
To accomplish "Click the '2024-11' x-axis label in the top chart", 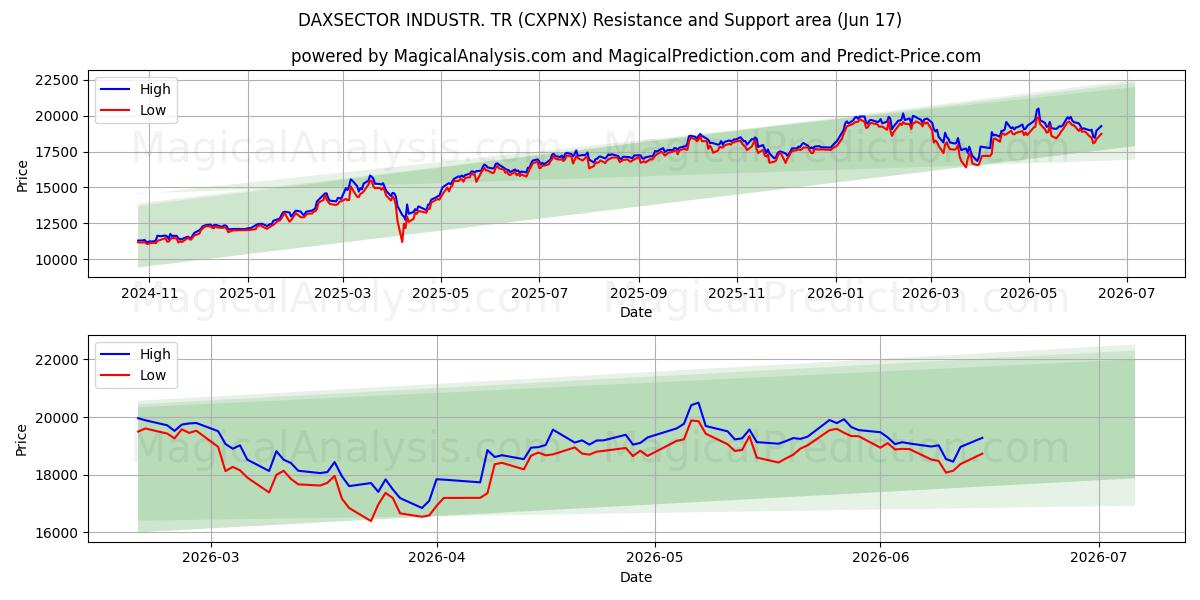I will click(148, 295).
